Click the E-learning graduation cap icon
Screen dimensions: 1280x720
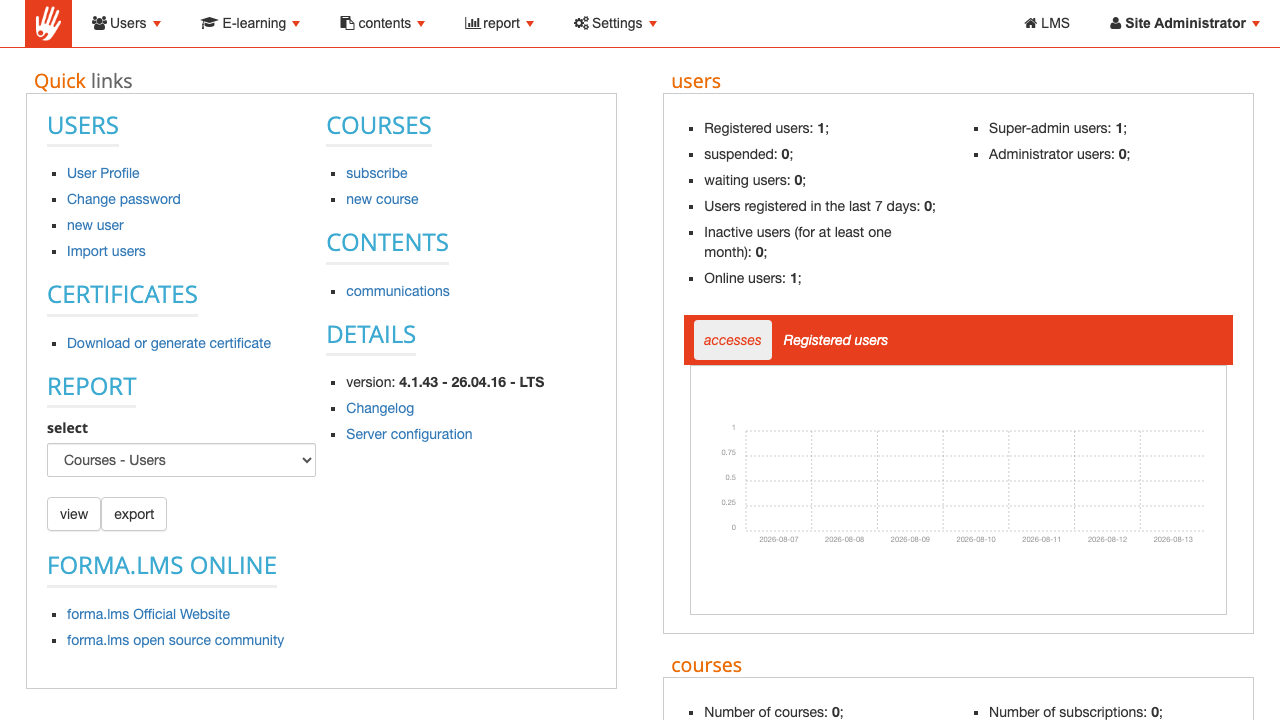click(x=209, y=23)
